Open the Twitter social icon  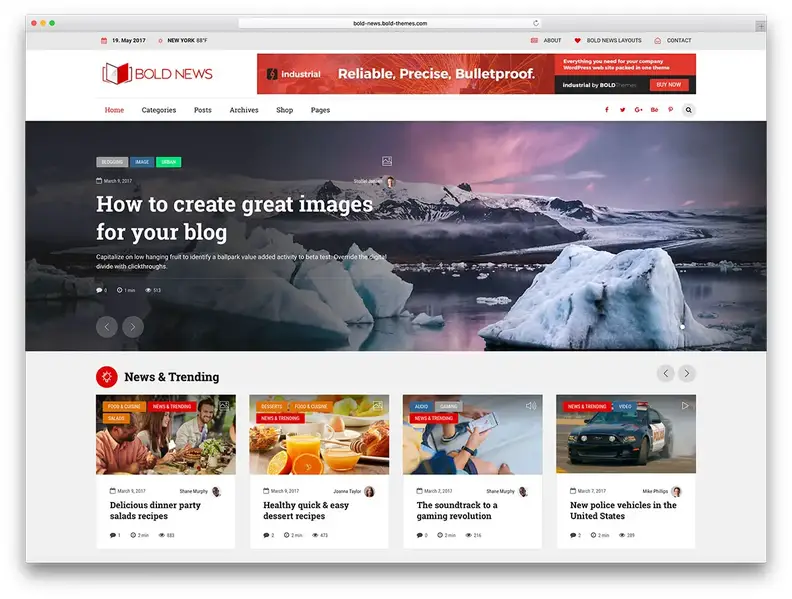click(622, 110)
